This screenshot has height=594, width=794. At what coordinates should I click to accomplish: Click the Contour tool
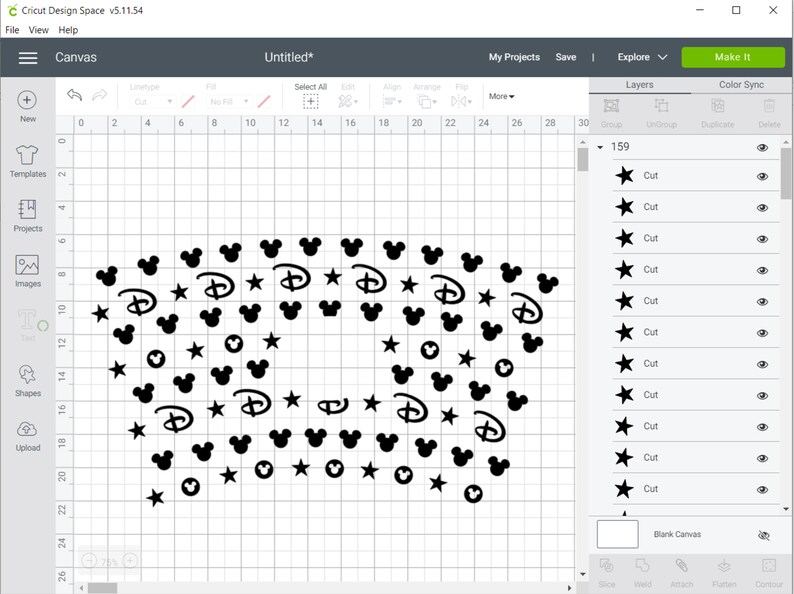(x=769, y=573)
